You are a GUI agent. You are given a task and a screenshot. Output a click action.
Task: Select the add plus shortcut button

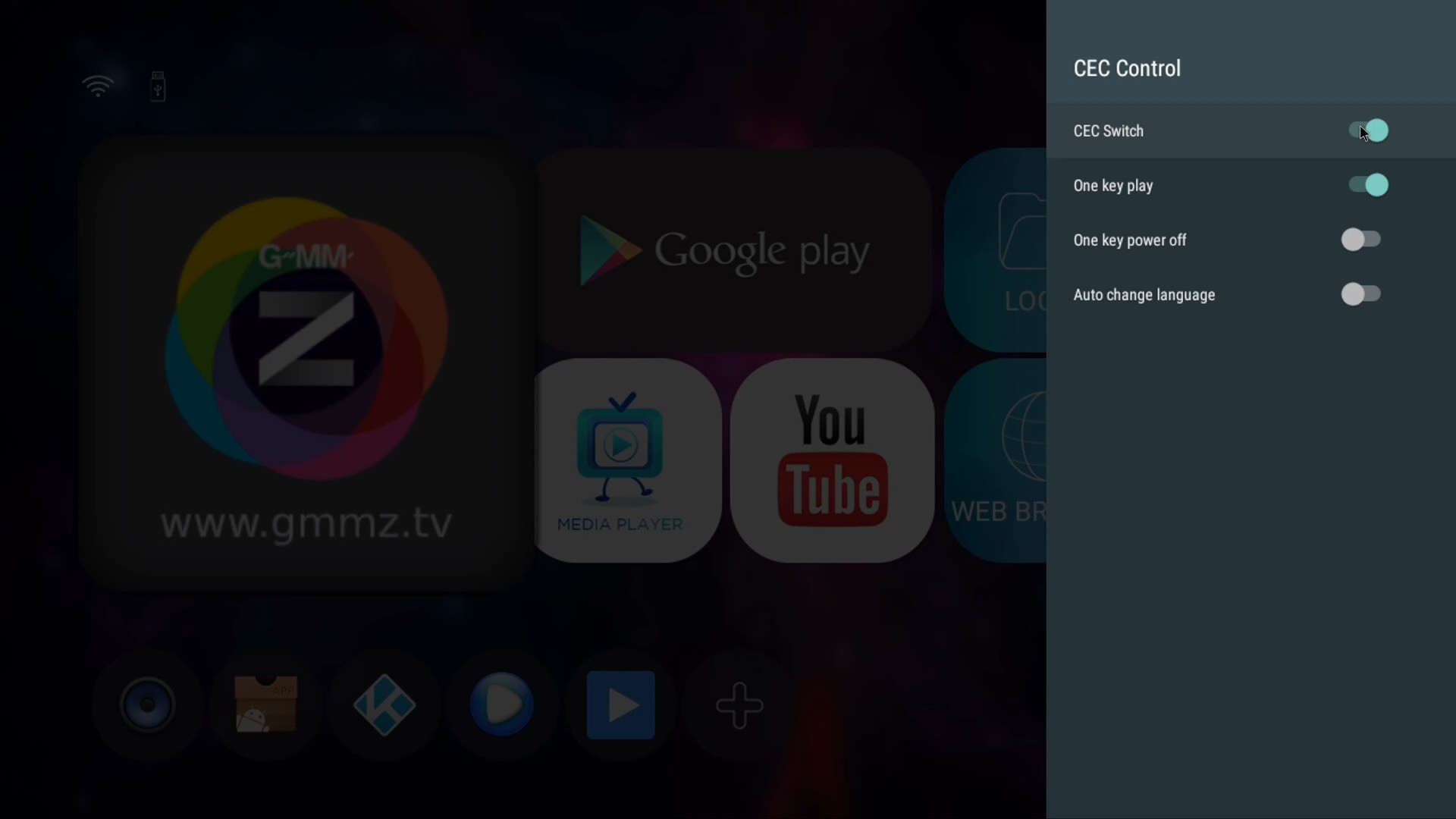(x=739, y=704)
